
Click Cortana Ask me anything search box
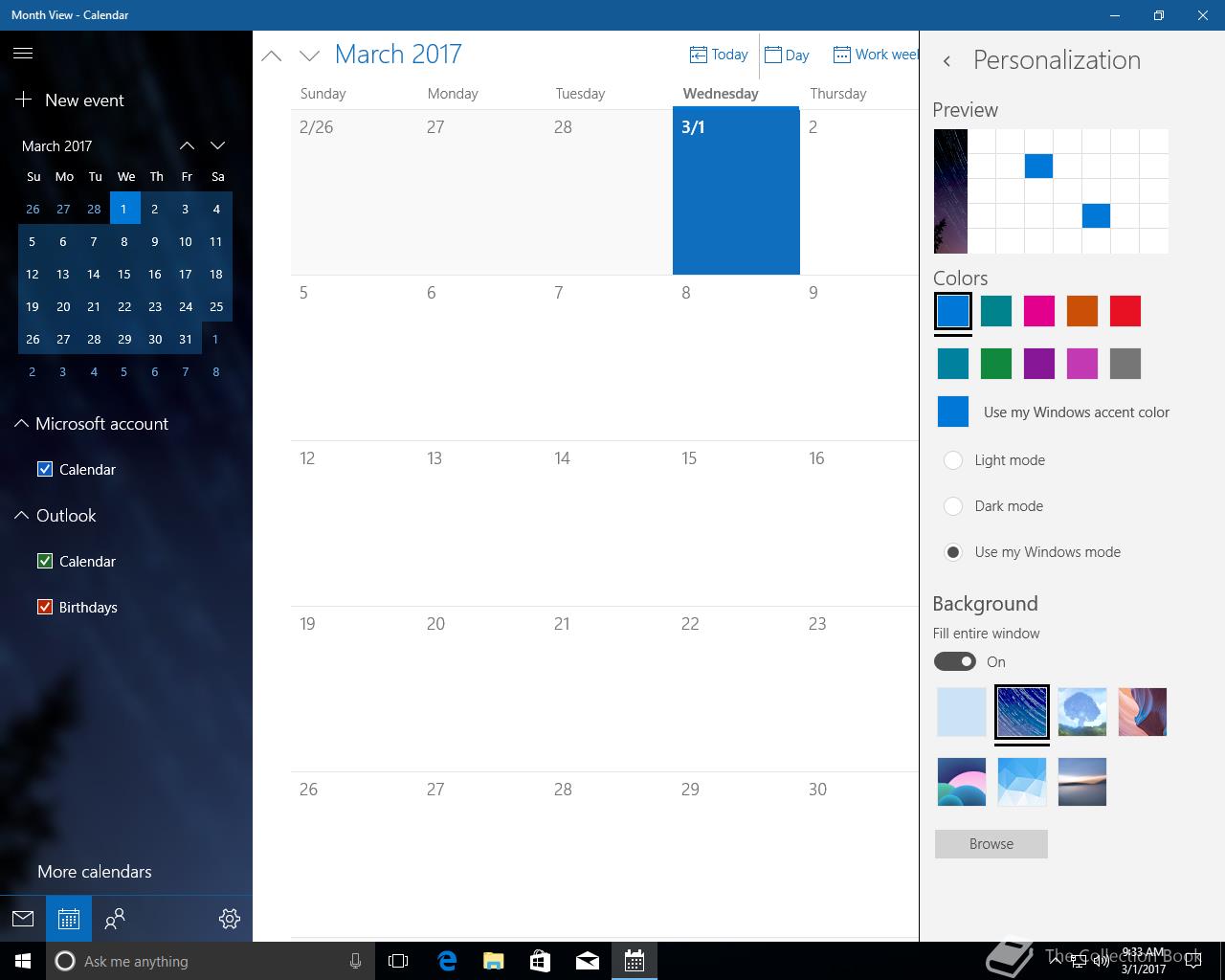pos(209,961)
